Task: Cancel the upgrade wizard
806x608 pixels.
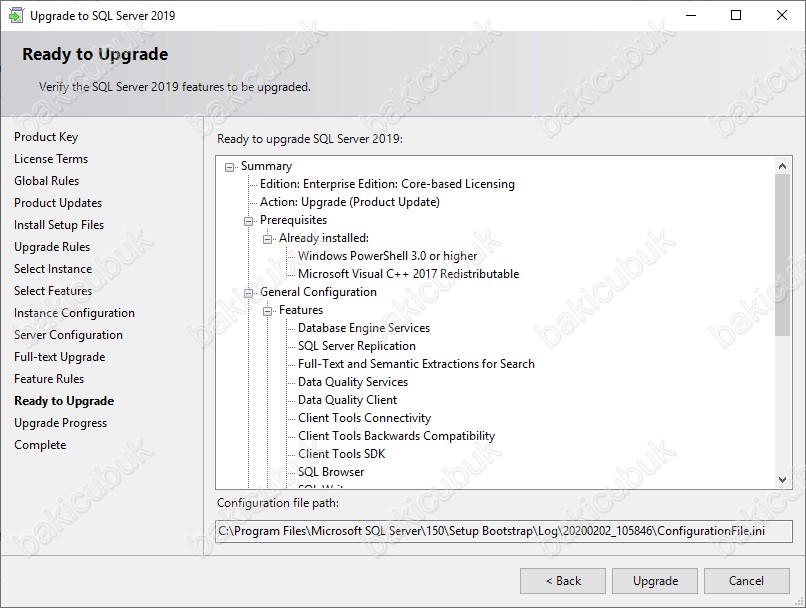Action: (x=746, y=581)
